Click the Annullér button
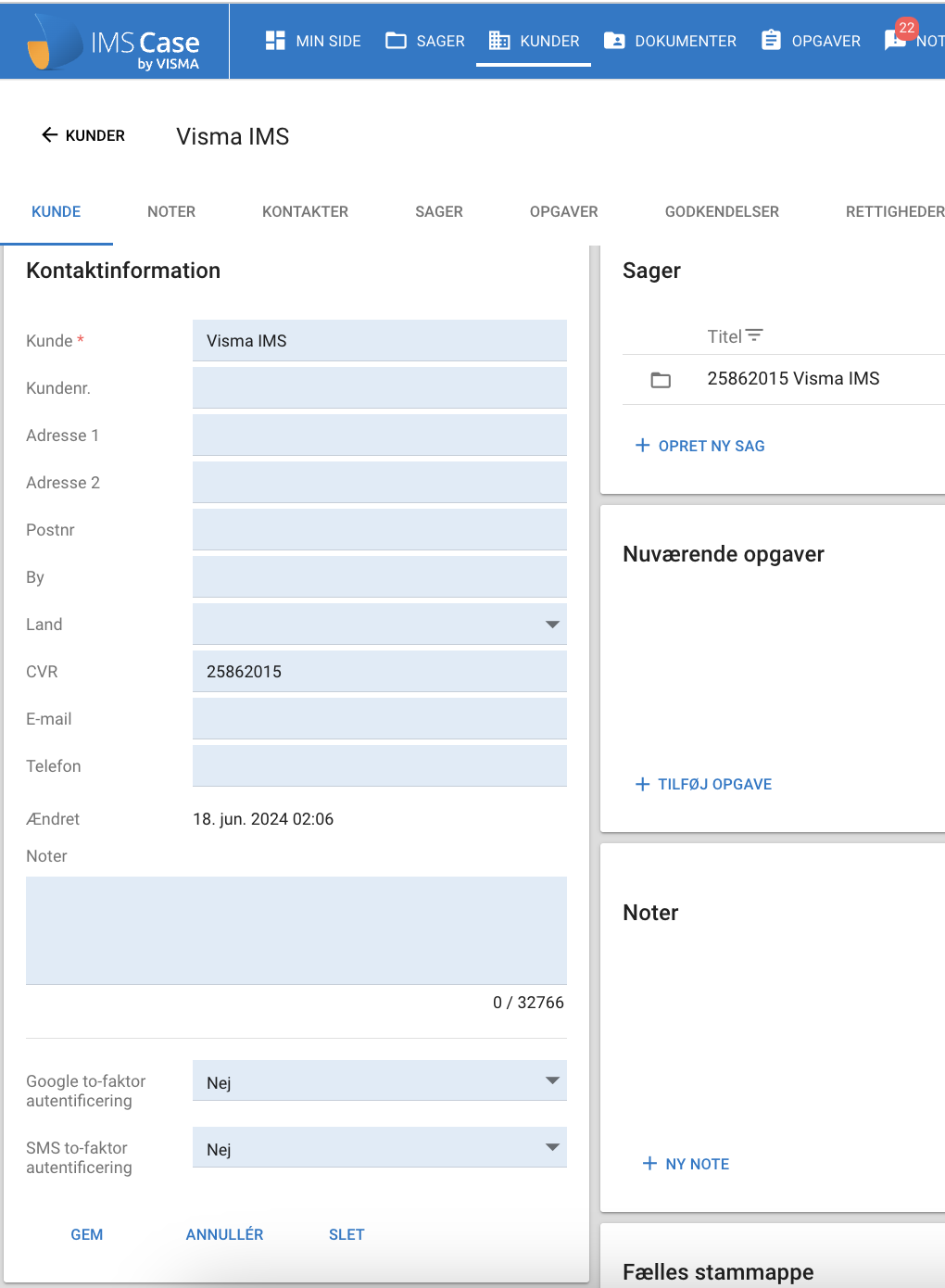 225,1234
